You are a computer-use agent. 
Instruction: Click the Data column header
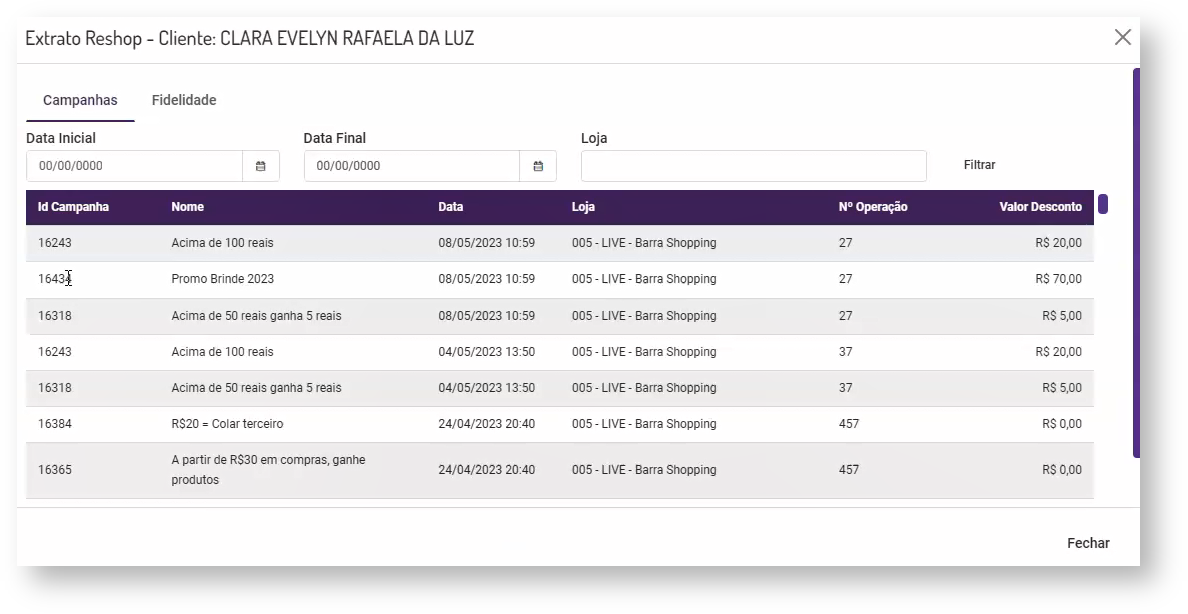pyautogui.click(x=450, y=207)
